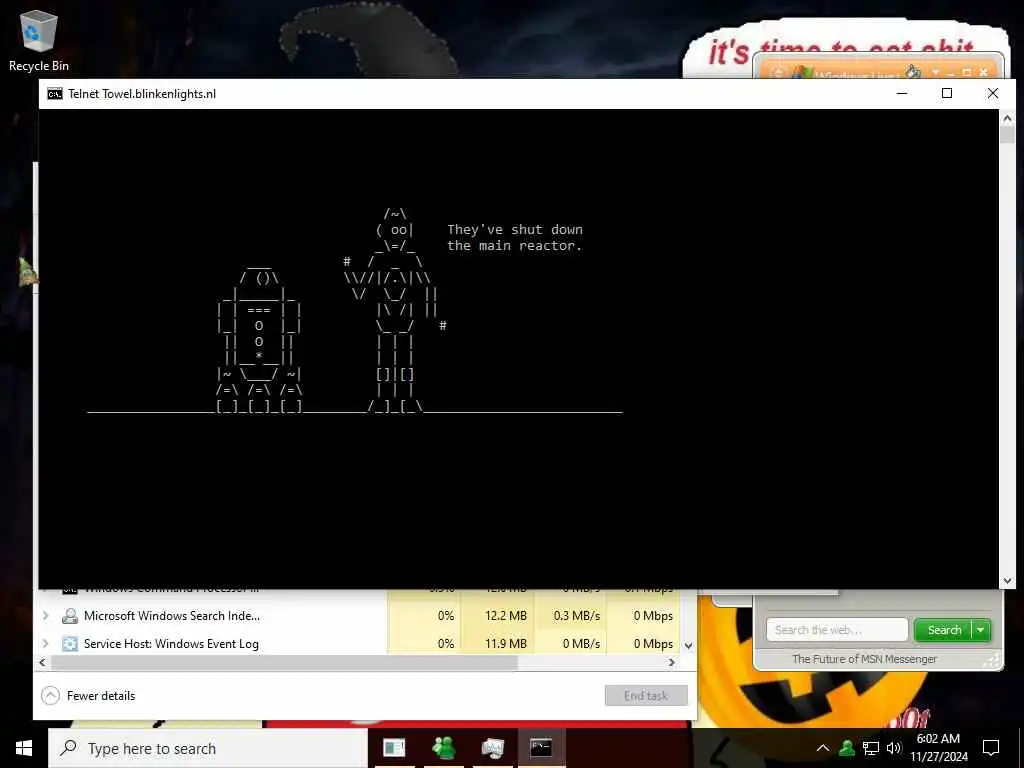The width and height of the screenshot is (1024, 768).
Task: Open the Recycle Bin desktop icon
Action: 39,40
